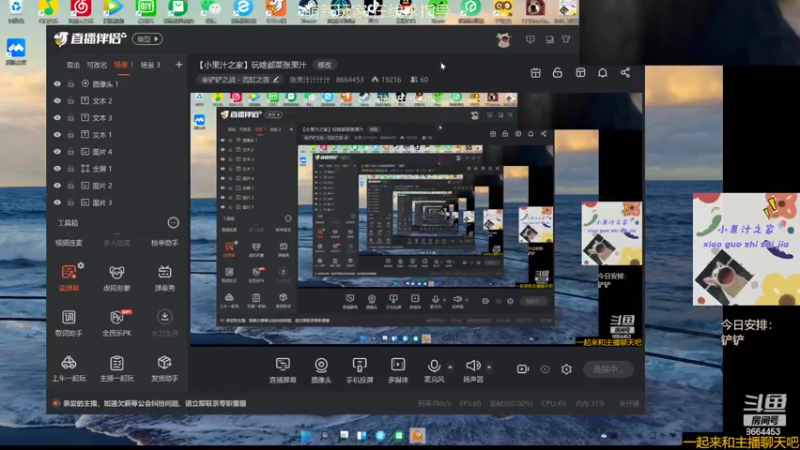Click the share icon in room header

click(625, 72)
